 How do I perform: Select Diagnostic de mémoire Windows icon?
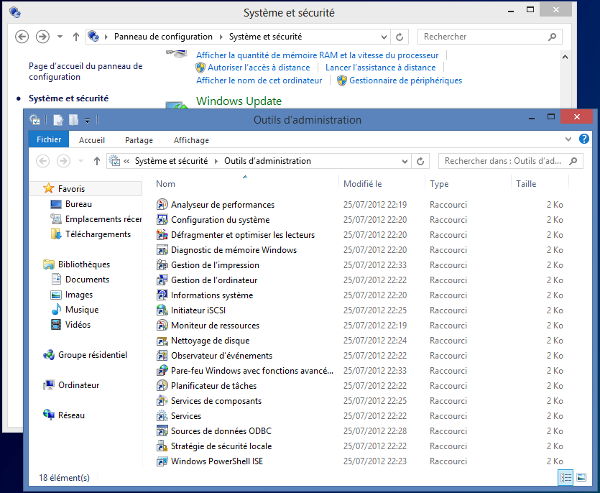[162, 250]
